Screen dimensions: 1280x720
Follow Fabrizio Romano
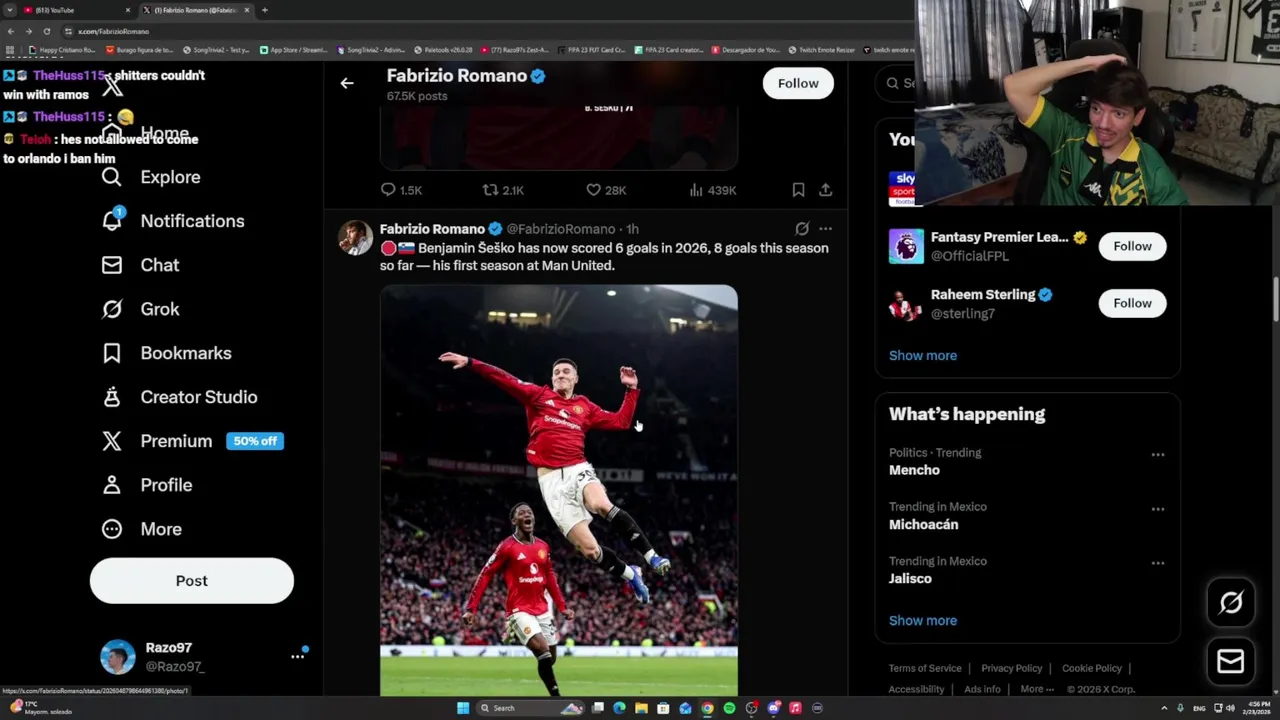pos(798,83)
